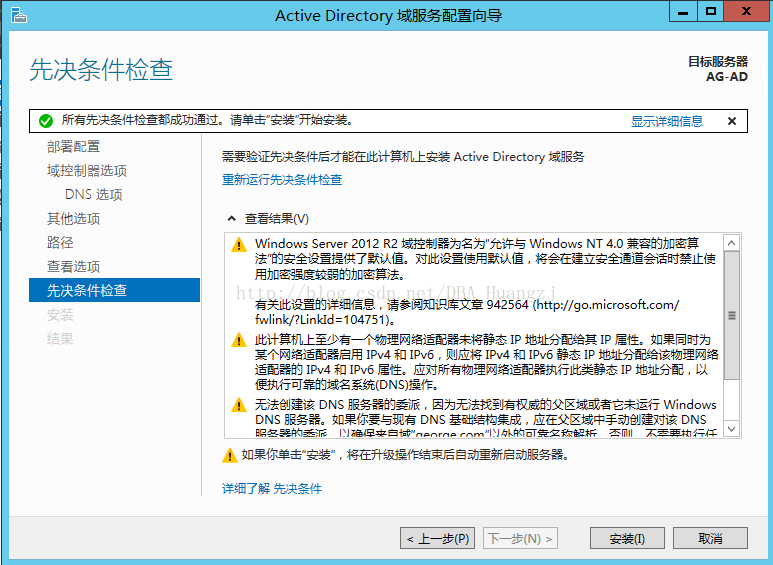Click the wizard app icon in title bar
Screen dimensions: 773x565
point(18,15)
